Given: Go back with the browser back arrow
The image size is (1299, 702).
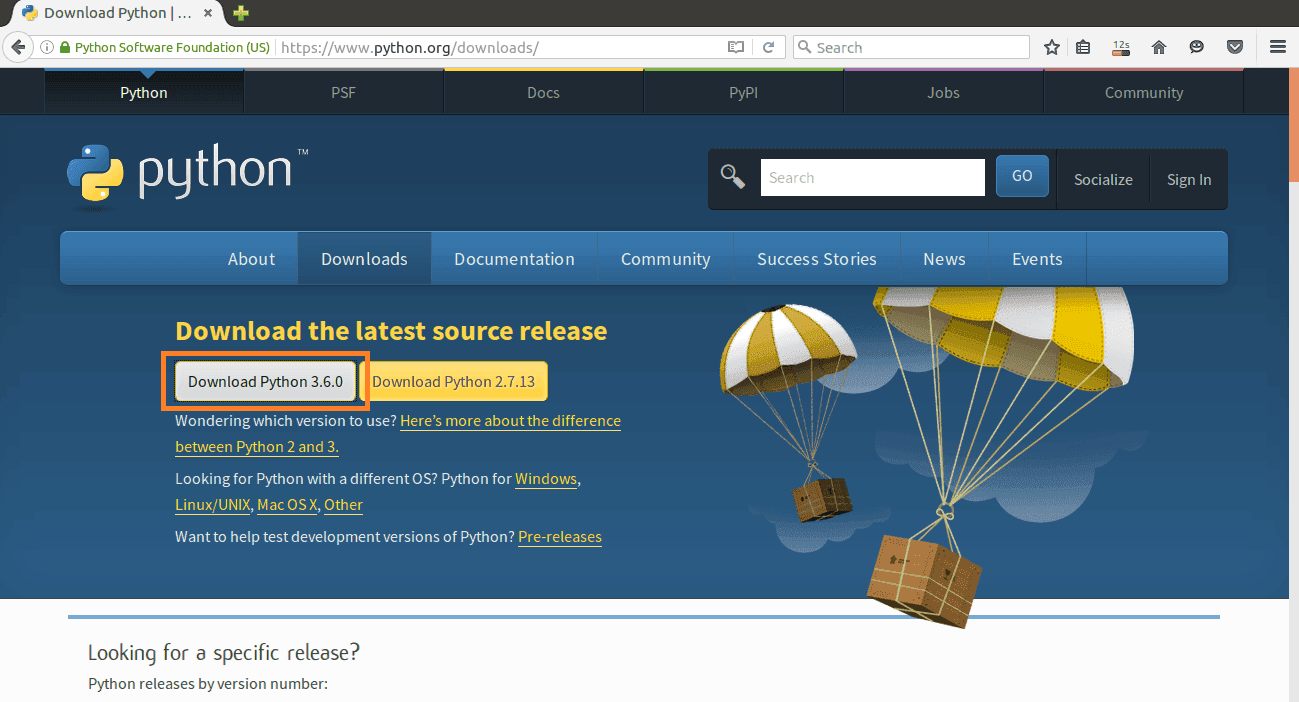Looking at the screenshot, I should (x=17, y=47).
